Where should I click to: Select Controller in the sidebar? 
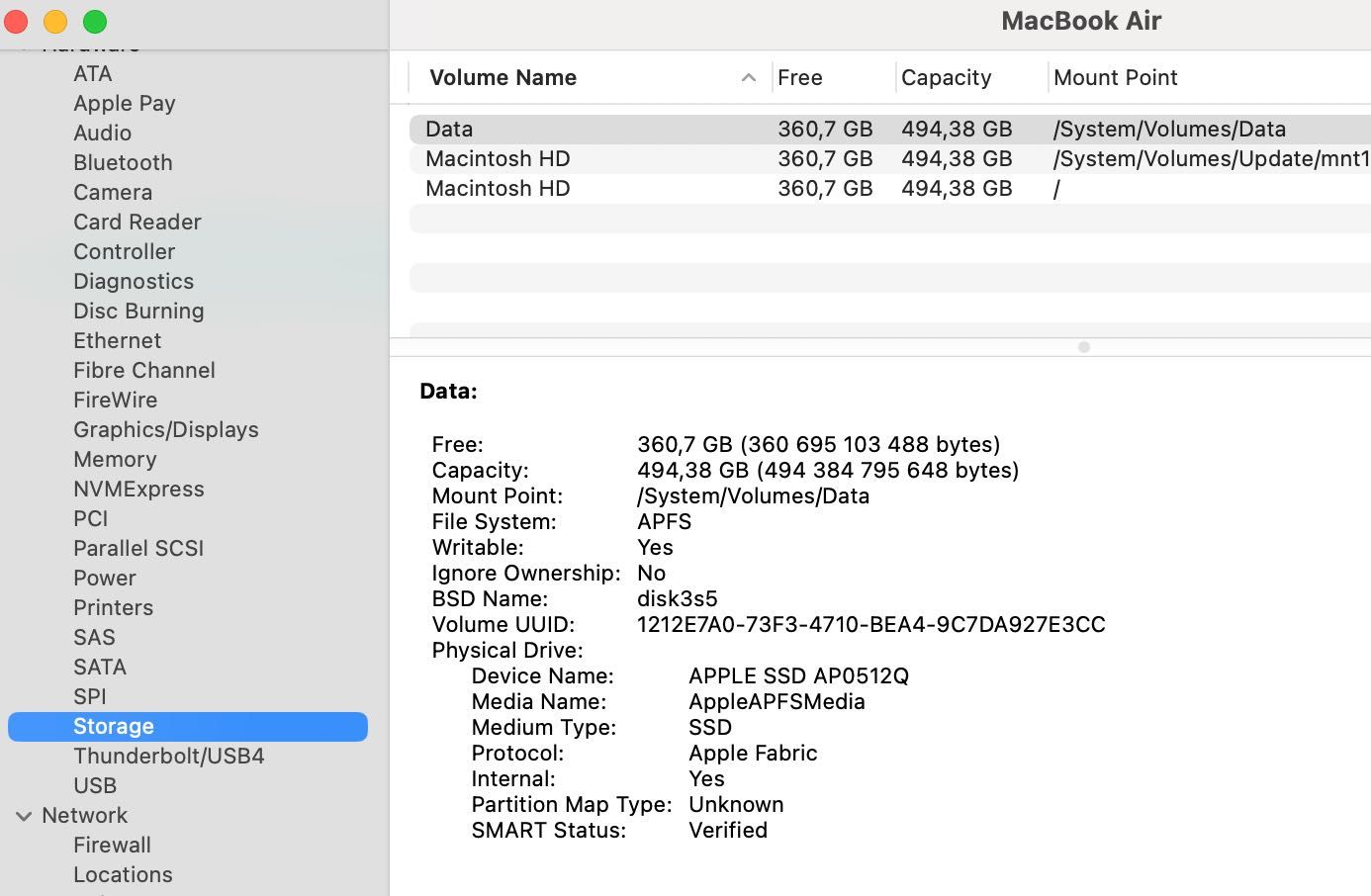(x=125, y=251)
